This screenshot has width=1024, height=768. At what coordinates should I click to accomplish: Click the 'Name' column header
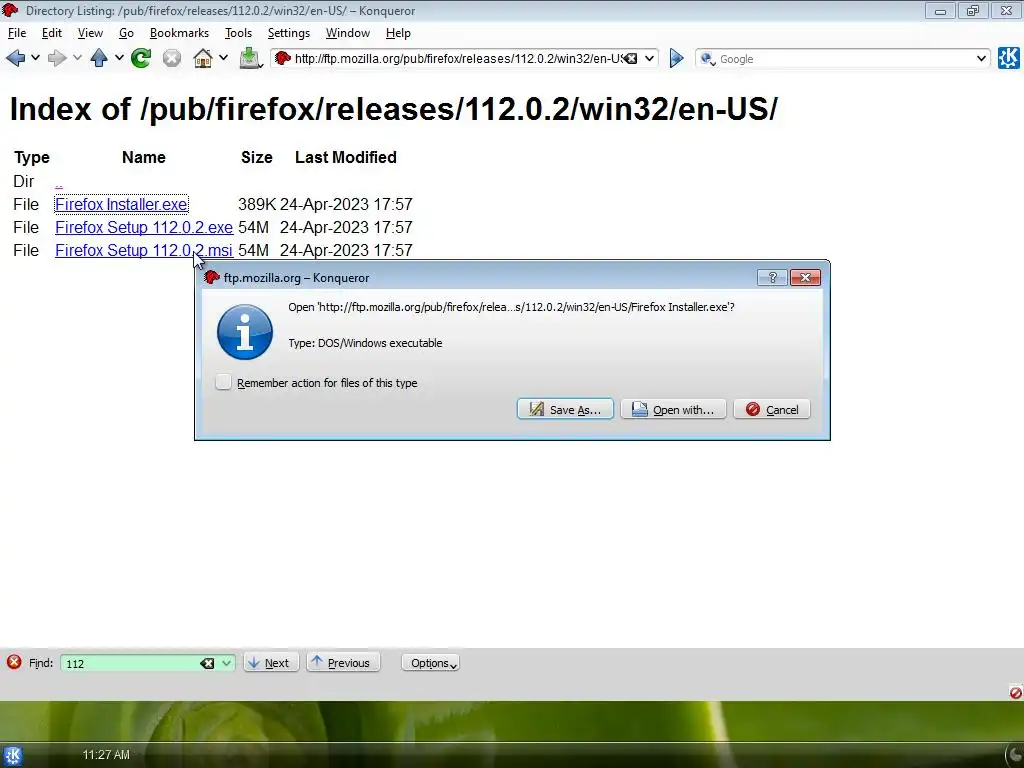144,157
